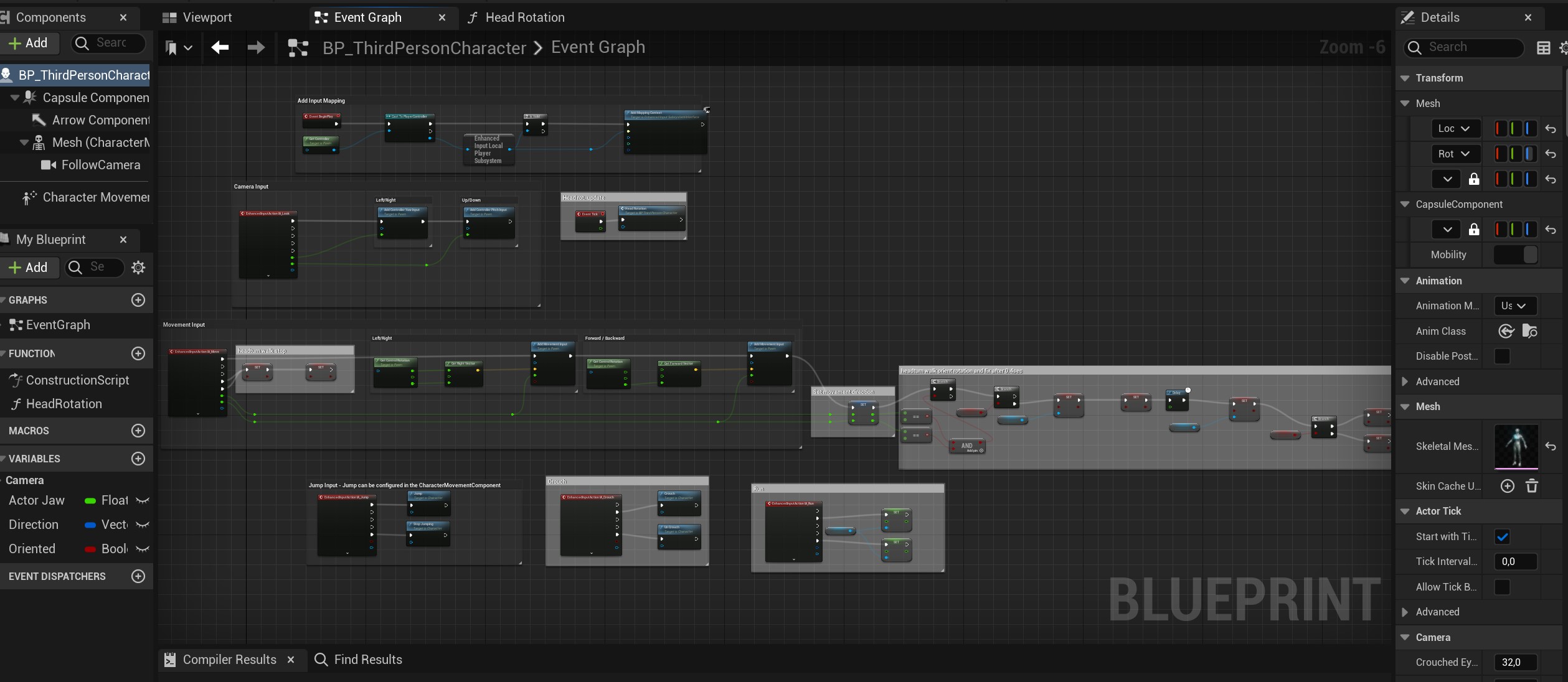1568x682 pixels.
Task: Select the HeadRotation function in the list
Action: point(64,404)
